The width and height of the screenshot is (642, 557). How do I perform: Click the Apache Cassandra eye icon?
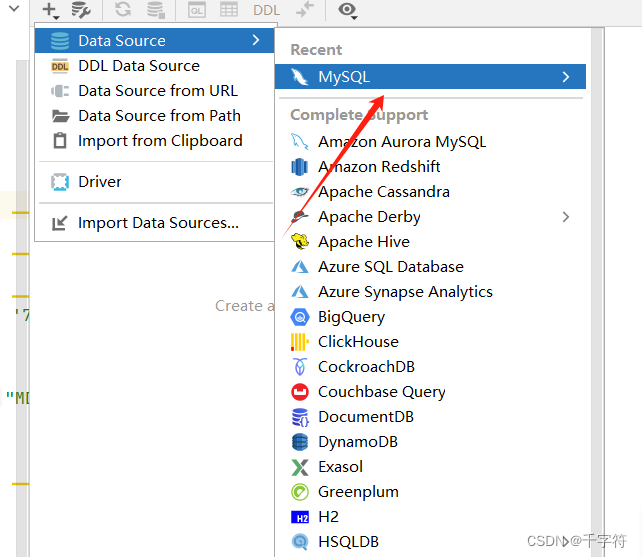[299, 191]
